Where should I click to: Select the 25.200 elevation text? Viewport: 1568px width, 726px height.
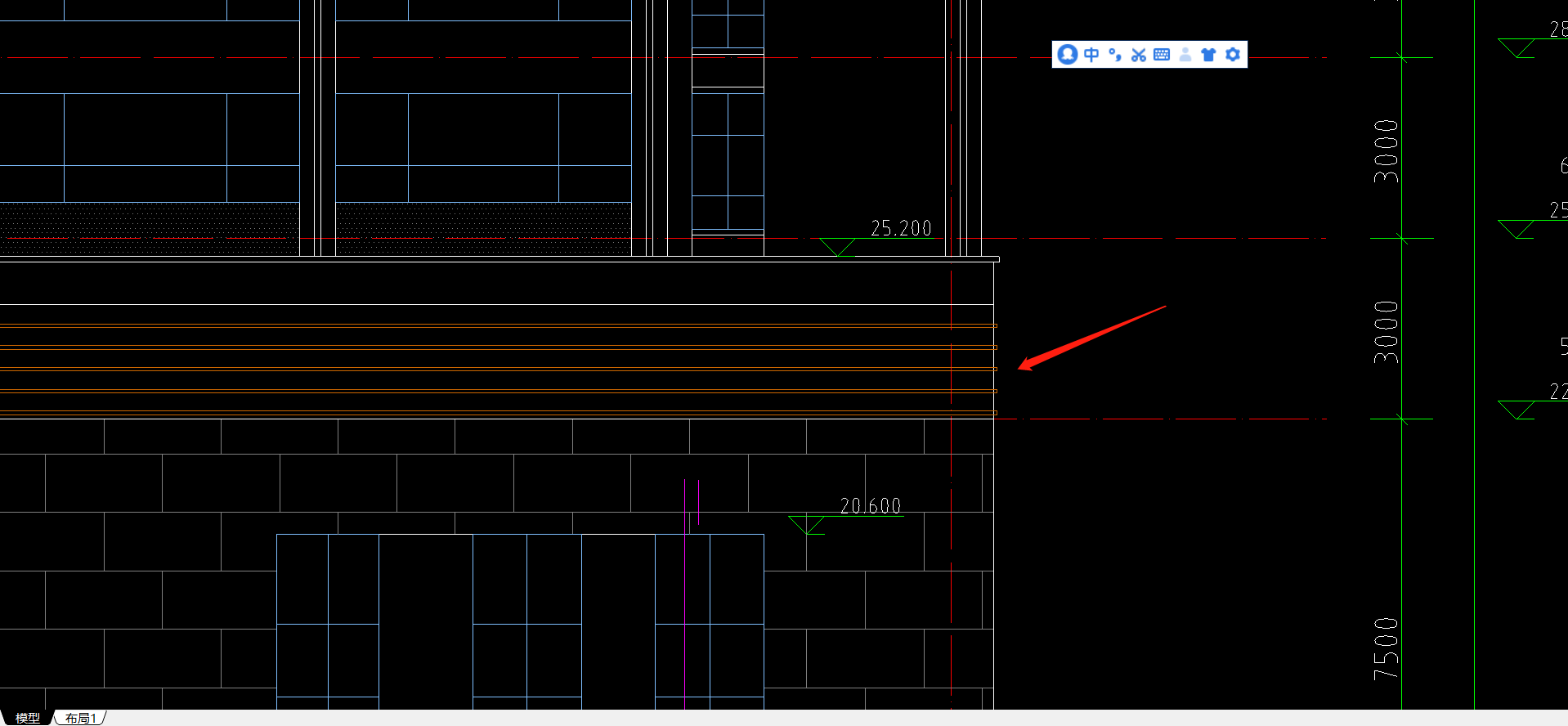coord(901,228)
